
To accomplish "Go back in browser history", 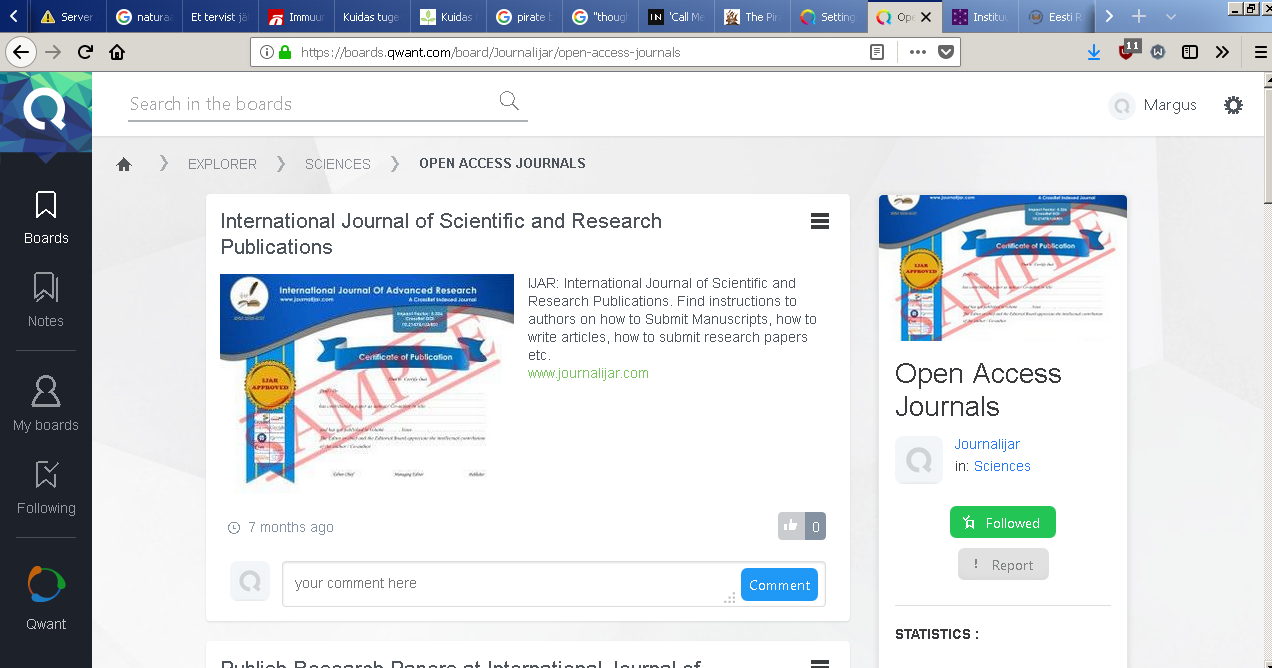I will (x=21, y=52).
